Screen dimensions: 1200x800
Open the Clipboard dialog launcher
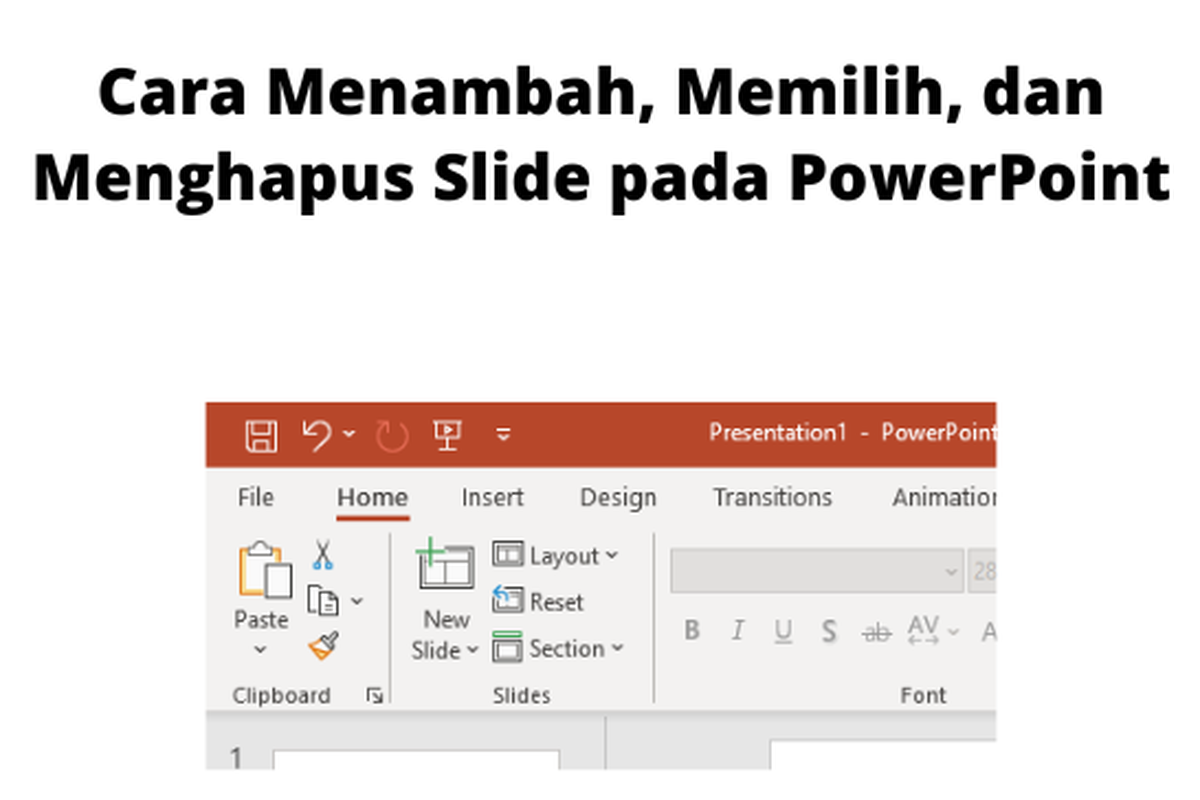374,695
